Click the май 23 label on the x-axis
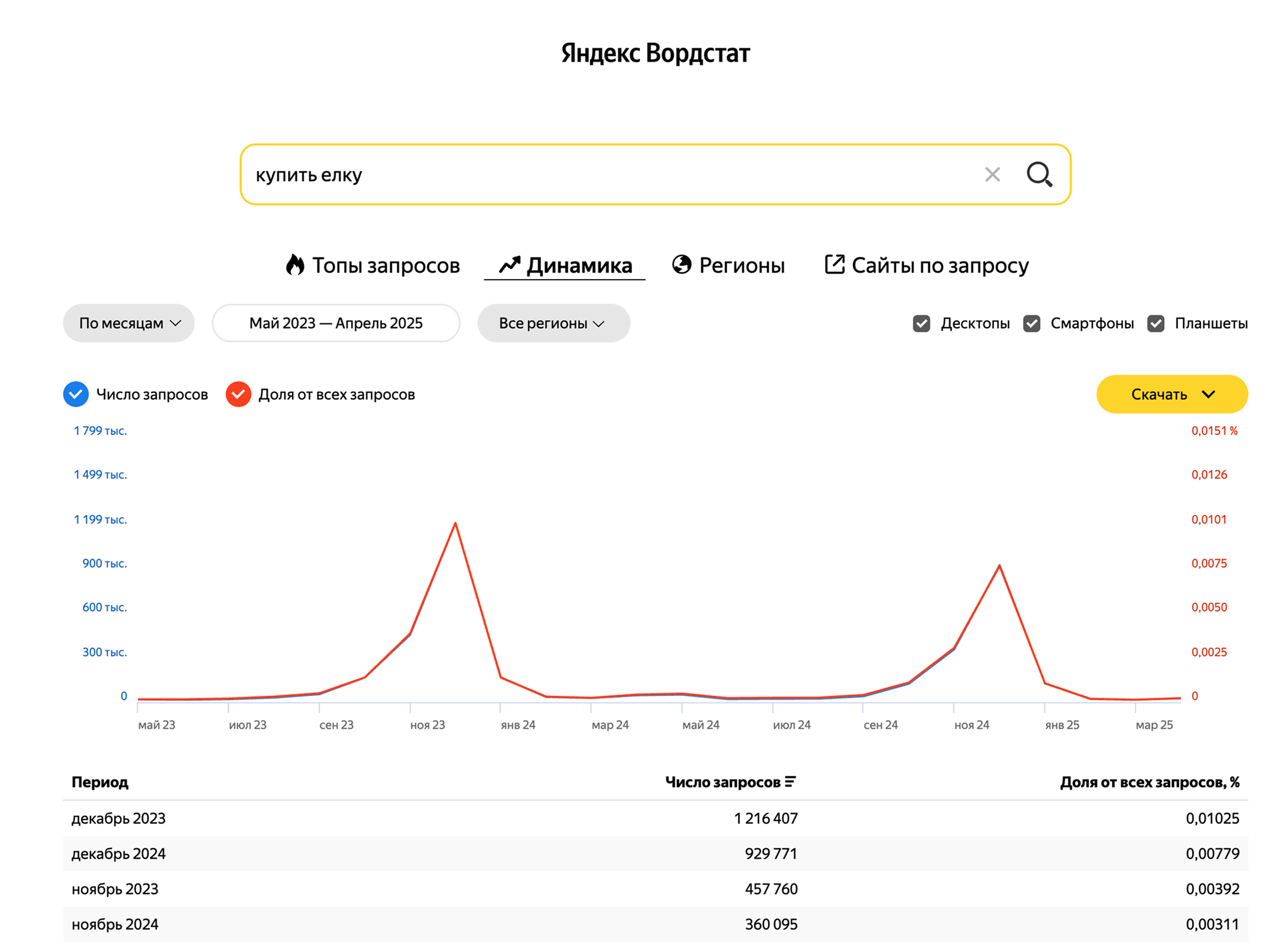The height and width of the screenshot is (944, 1288). click(x=157, y=725)
